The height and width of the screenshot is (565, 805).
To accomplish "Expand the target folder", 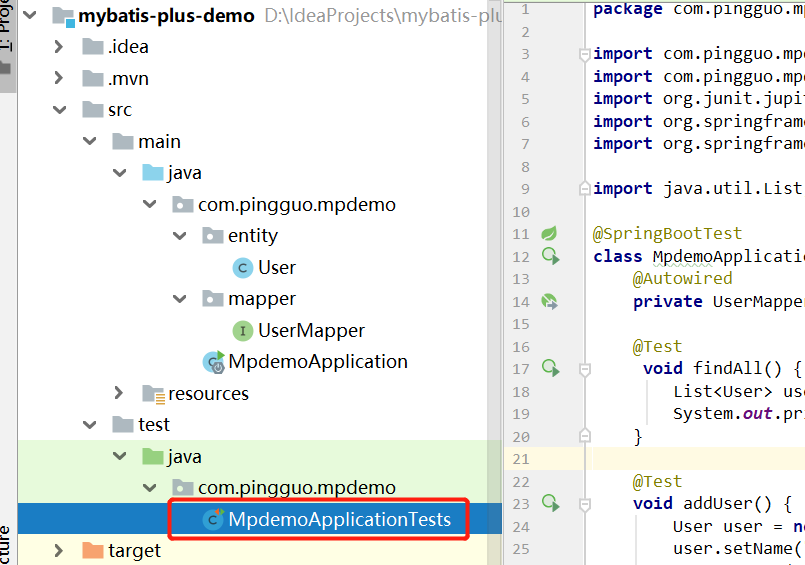I will click(59, 551).
